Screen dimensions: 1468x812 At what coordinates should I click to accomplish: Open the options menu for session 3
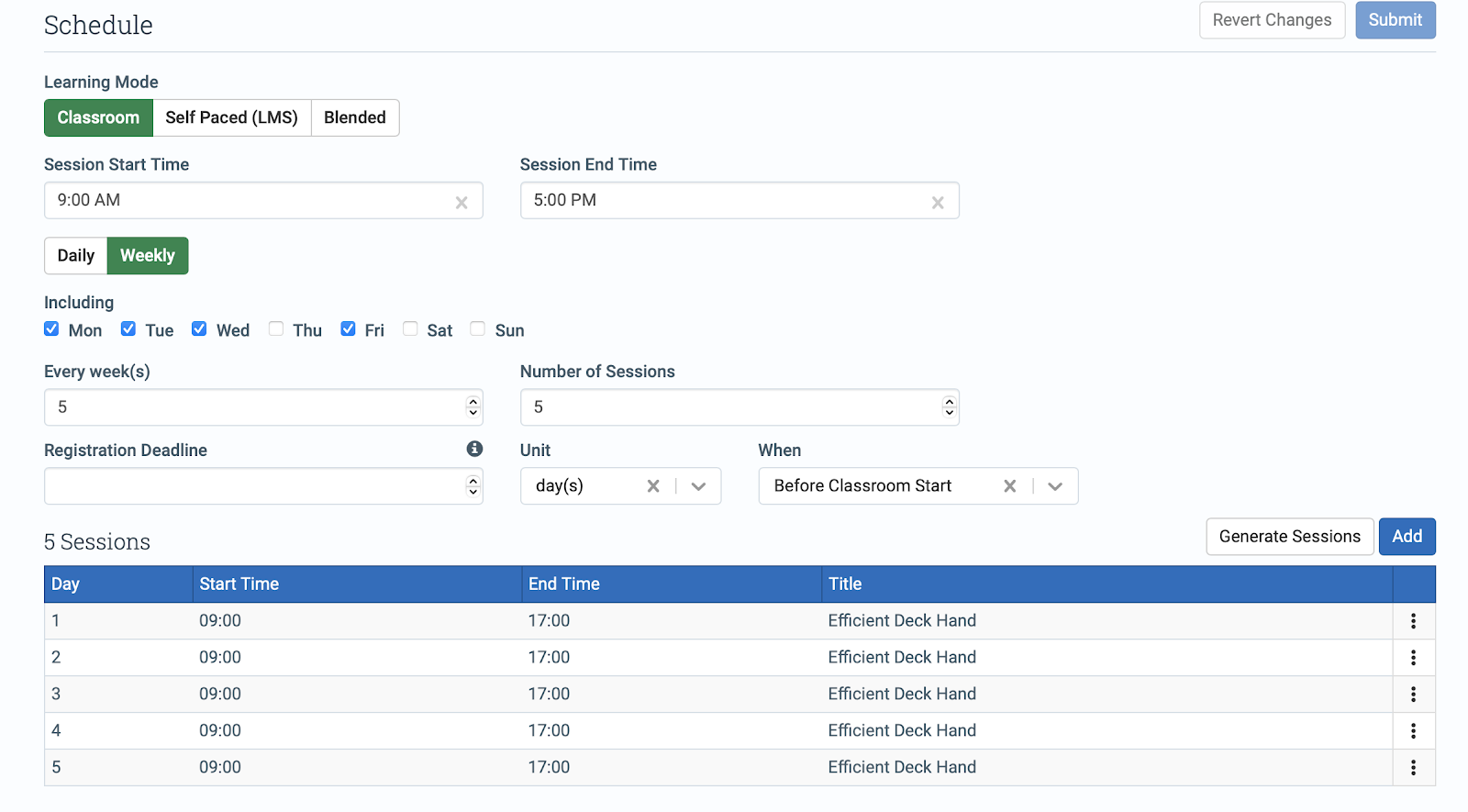(1413, 695)
